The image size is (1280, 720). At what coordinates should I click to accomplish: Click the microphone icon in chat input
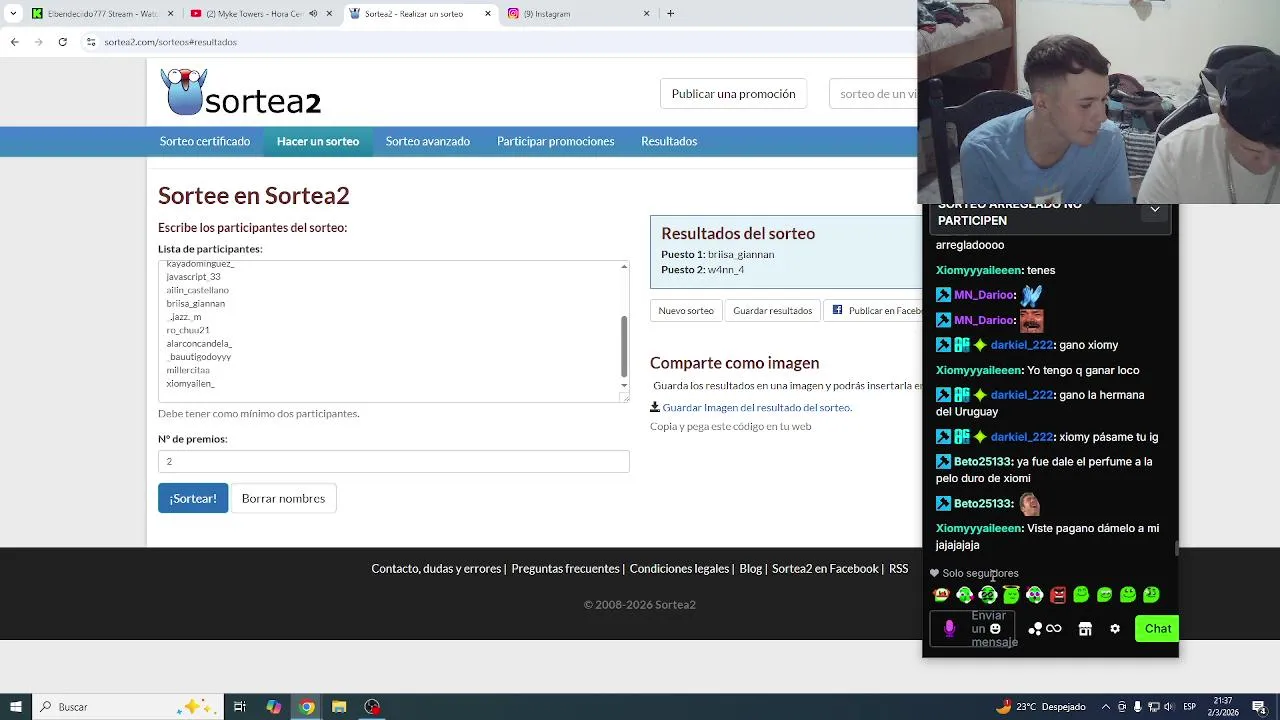[949, 629]
